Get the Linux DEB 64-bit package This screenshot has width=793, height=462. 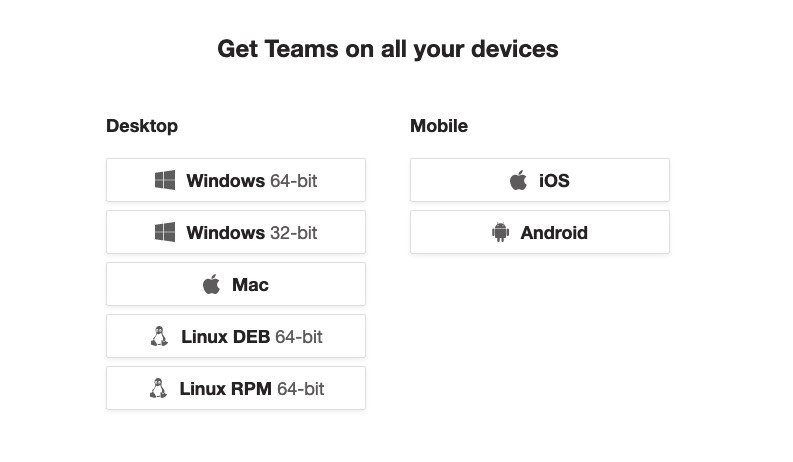pos(236,336)
